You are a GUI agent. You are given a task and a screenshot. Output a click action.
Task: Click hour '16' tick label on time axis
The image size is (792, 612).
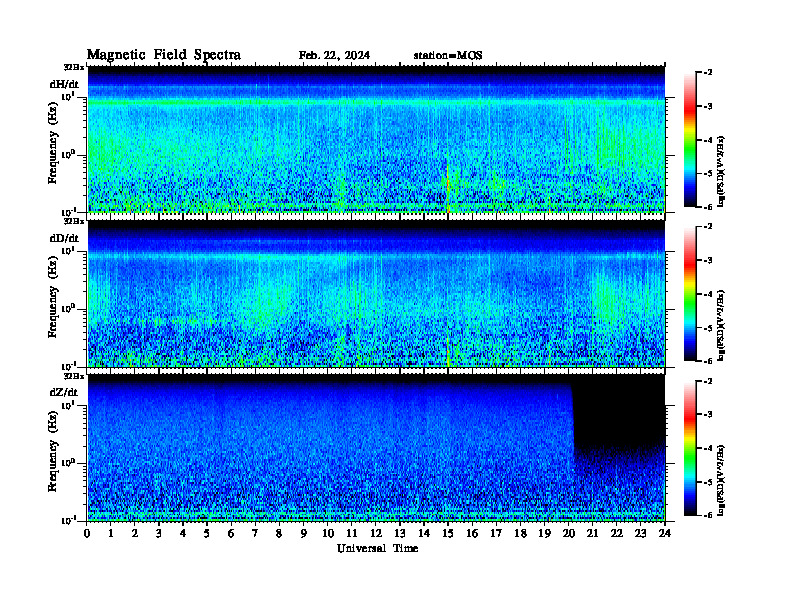click(472, 533)
